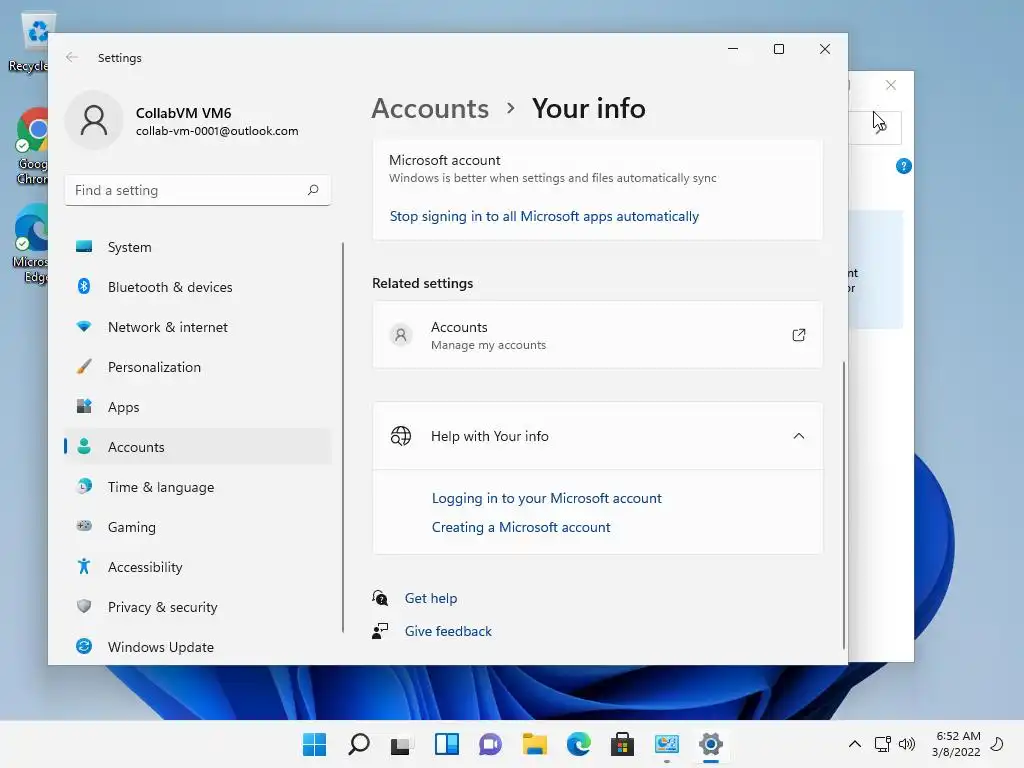Open Accessibility settings

tap(198, 567)
